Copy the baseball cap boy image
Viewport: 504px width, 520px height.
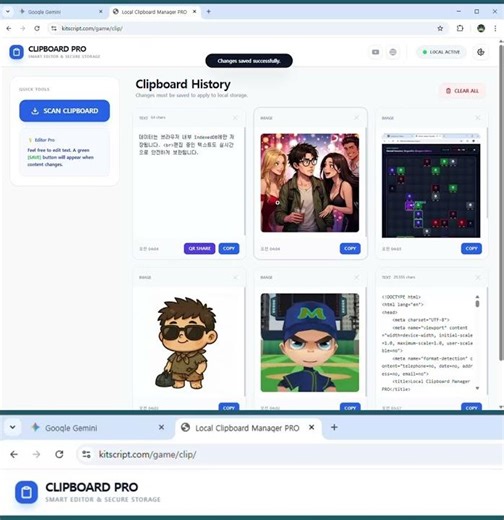pyautogui.click(x=350, y=407)
